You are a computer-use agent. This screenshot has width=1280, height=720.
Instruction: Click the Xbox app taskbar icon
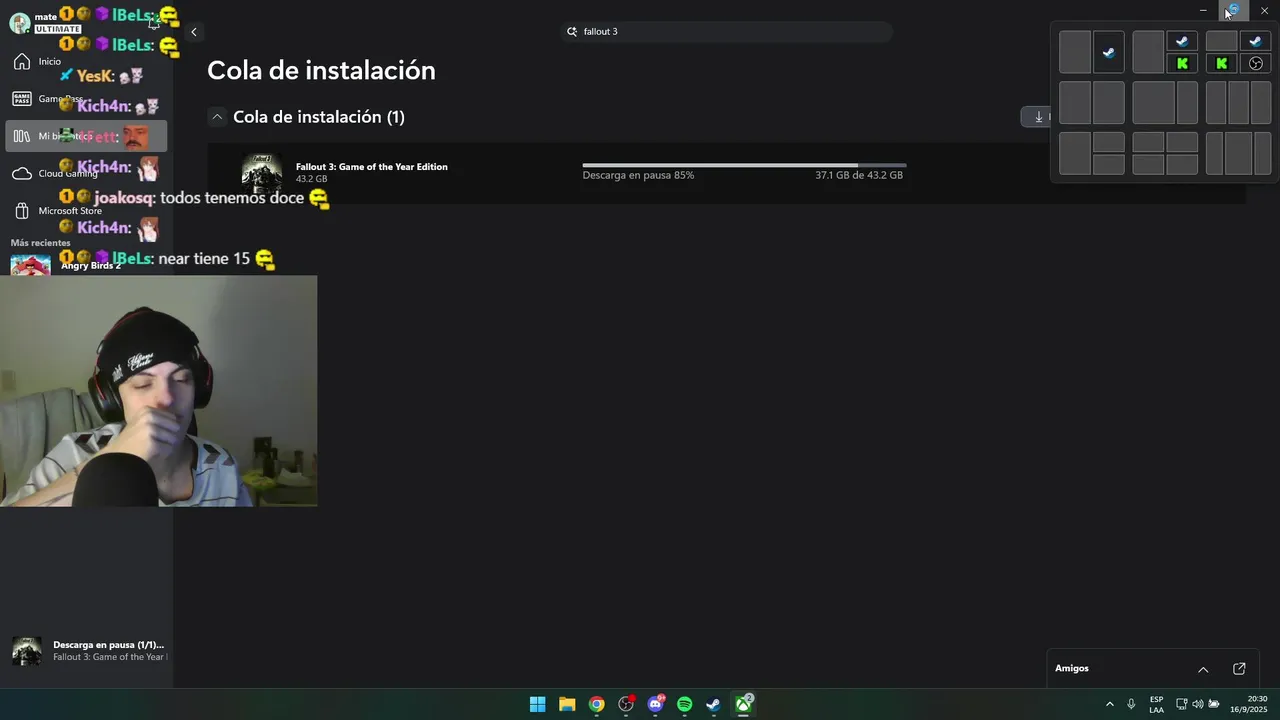pos(743,704)
